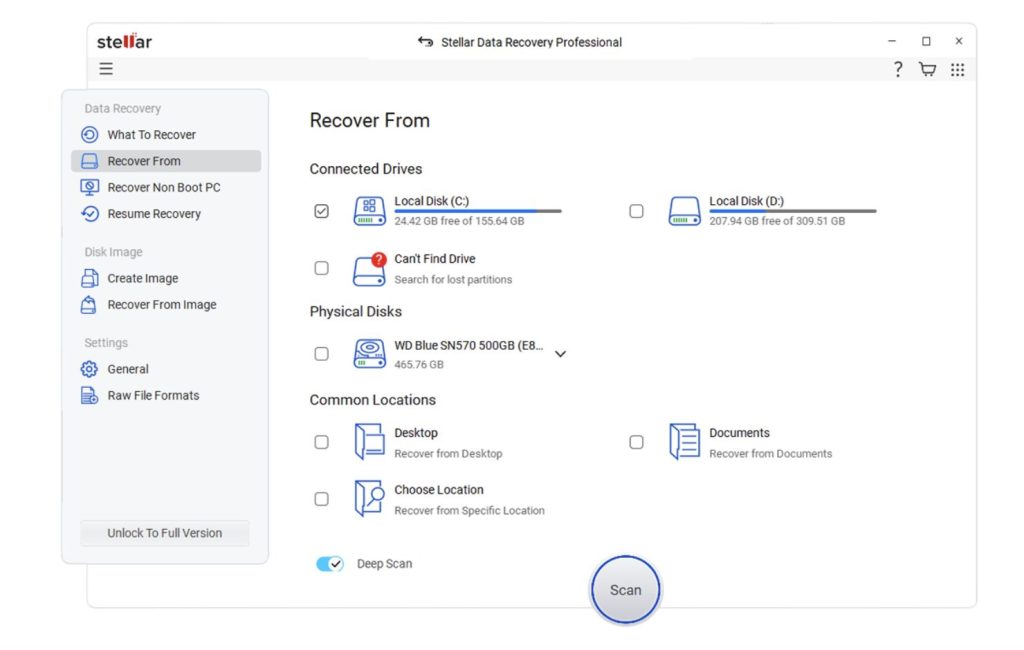Click "207.94 GB free of 309.51 GB" text
Viewport: 1024px width, 650px height.
click(777, 221)
